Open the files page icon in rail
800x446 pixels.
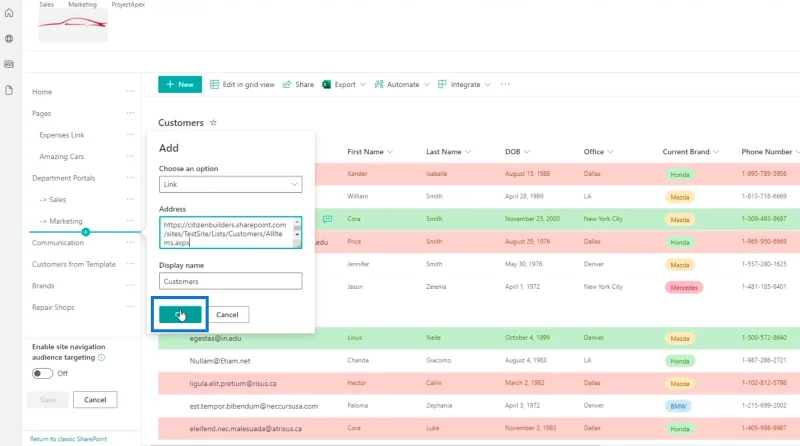click(x=9, y=90)
